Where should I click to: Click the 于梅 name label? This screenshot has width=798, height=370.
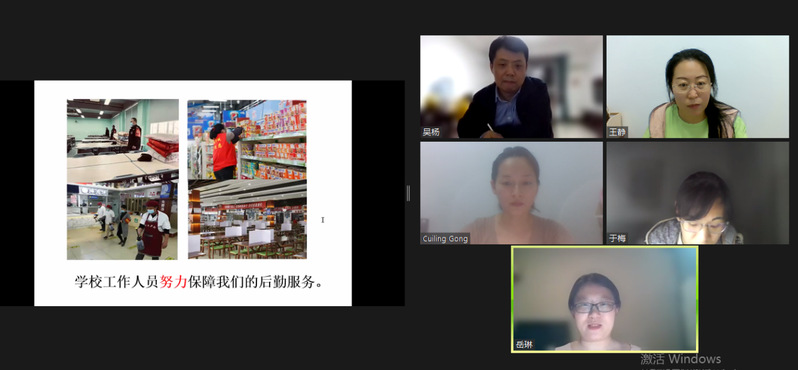(x=617, y=239)
